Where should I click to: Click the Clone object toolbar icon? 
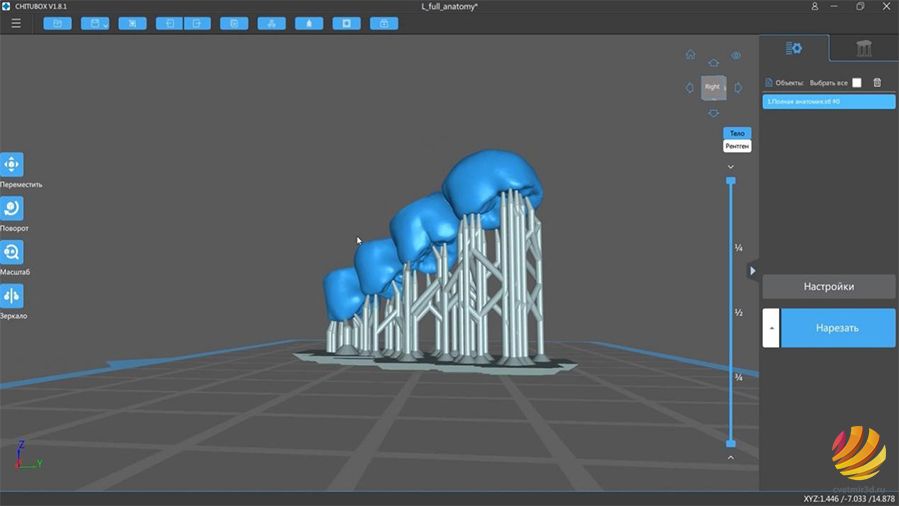pyautogui.click(x=234, y=24)
